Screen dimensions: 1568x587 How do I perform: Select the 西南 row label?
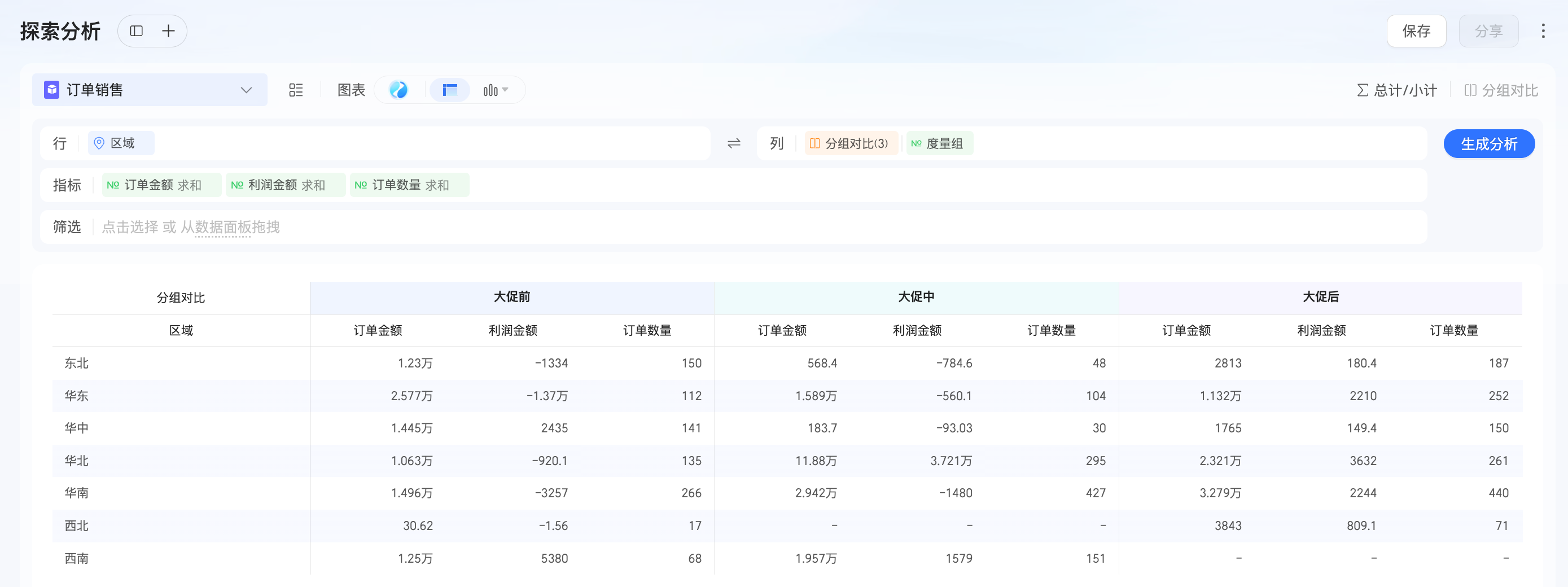[x=77, y=558]
